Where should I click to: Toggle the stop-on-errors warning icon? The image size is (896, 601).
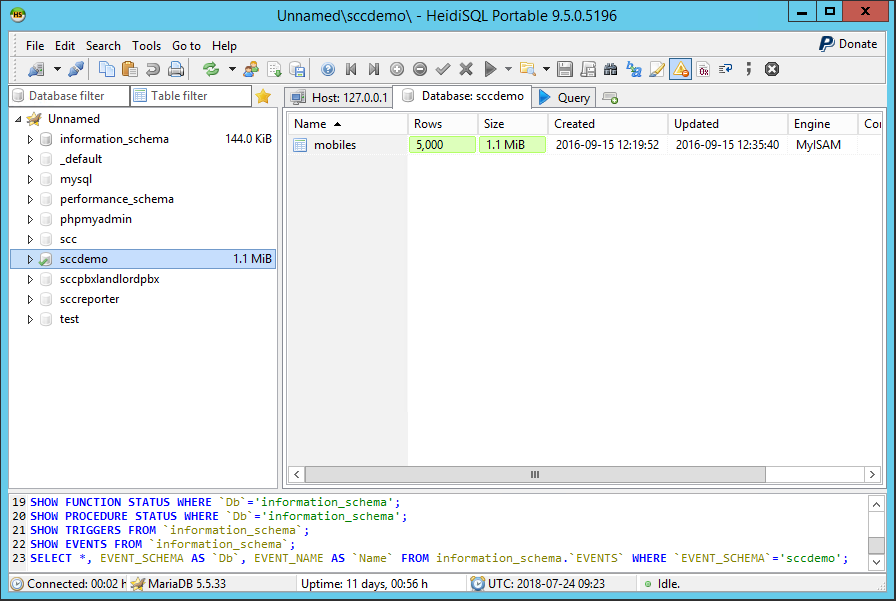pos(681,70)
